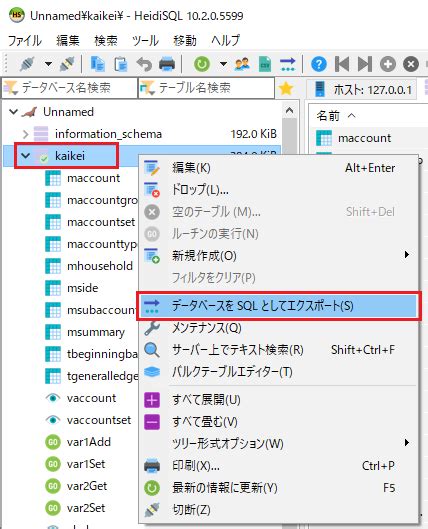
Task: Choose ドロップ(L)... from context menu
Action: point(279,190)
